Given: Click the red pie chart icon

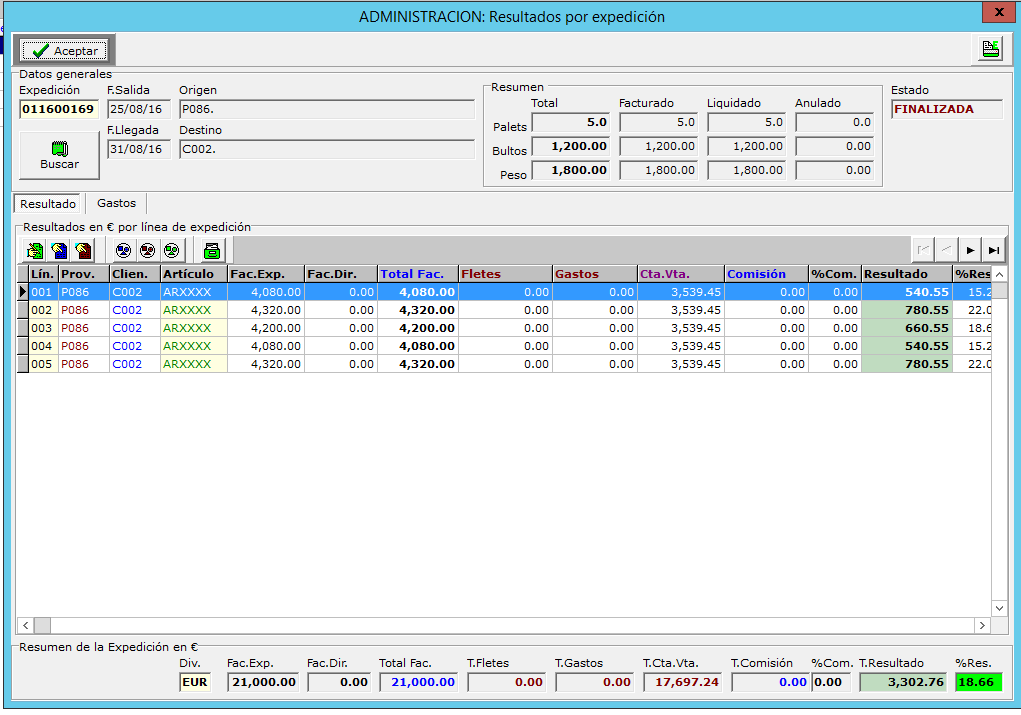Looking at the screenshot, I should pyautogui.click(x=147, y=250).
